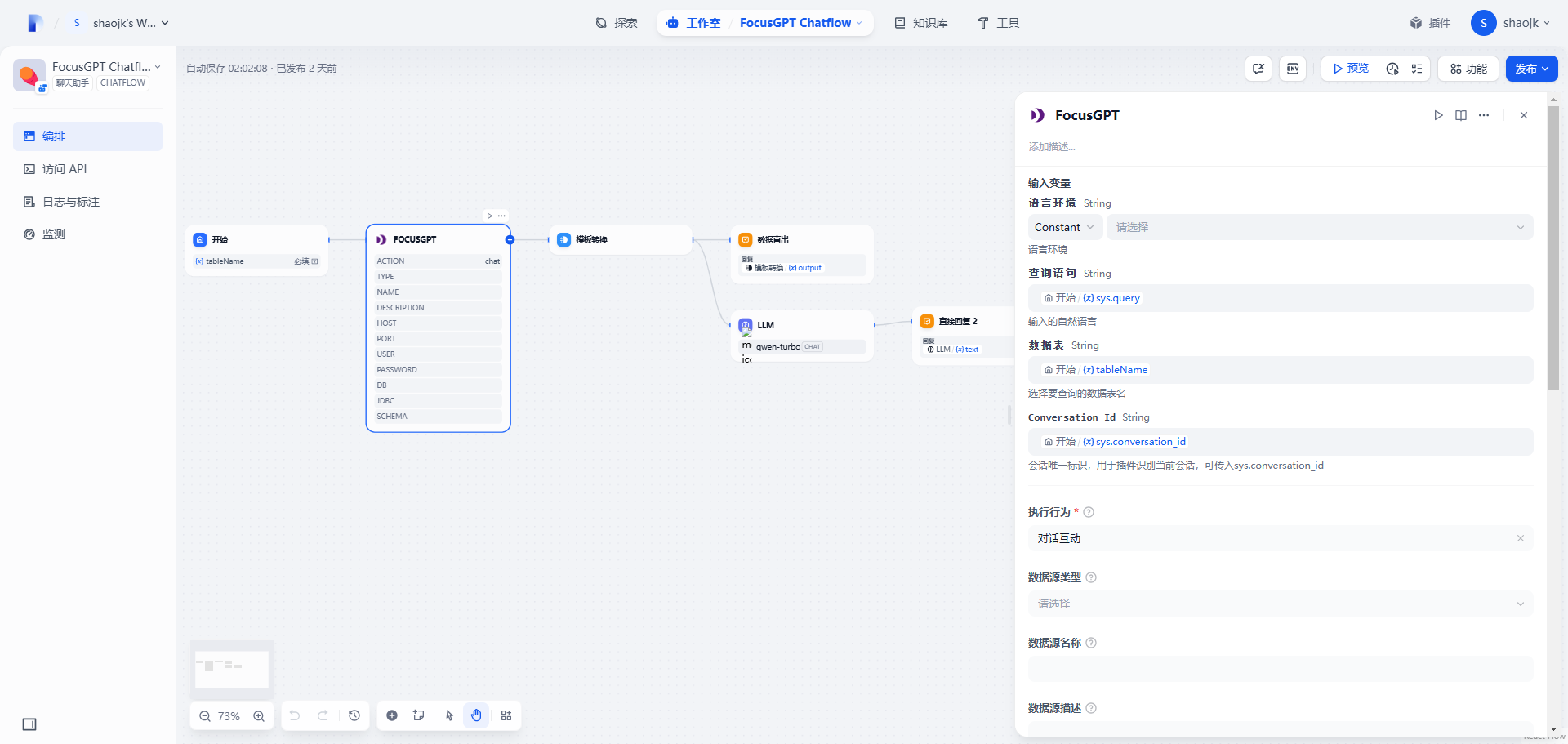Open the version change history
The height and width of the screenshot is (744, 1568).
(x=354, y=715)
